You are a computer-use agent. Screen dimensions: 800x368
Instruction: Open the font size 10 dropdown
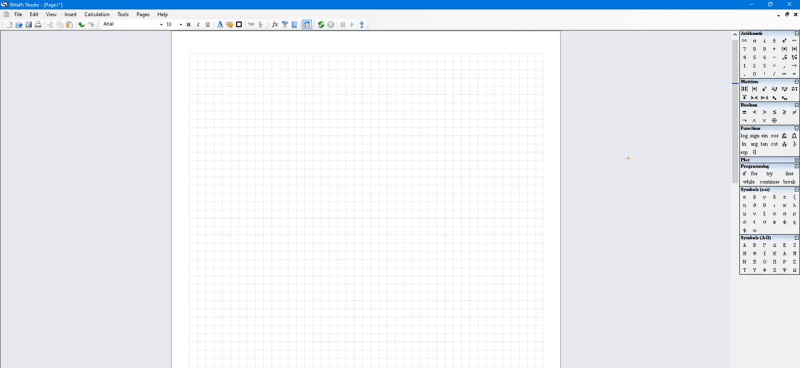181,24
